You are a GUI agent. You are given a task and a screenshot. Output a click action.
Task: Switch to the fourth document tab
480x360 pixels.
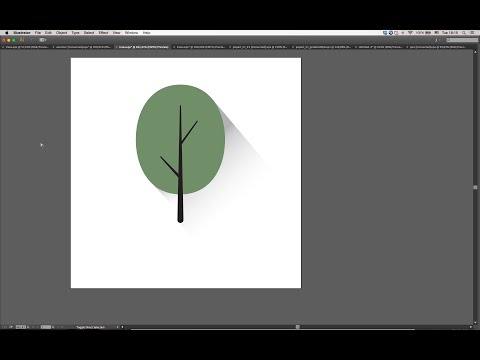pyautogui.click(x=200, y=47)
